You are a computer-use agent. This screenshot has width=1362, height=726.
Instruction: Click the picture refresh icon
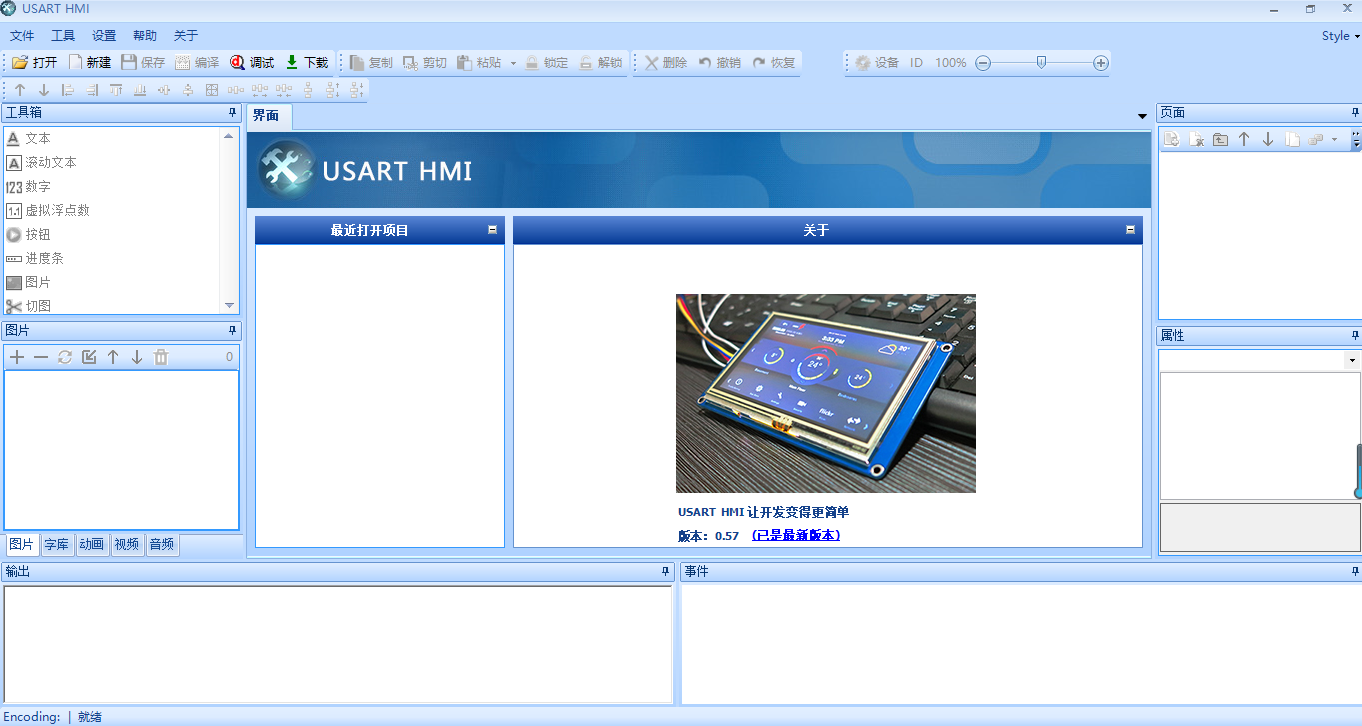(x=65, y=357)
